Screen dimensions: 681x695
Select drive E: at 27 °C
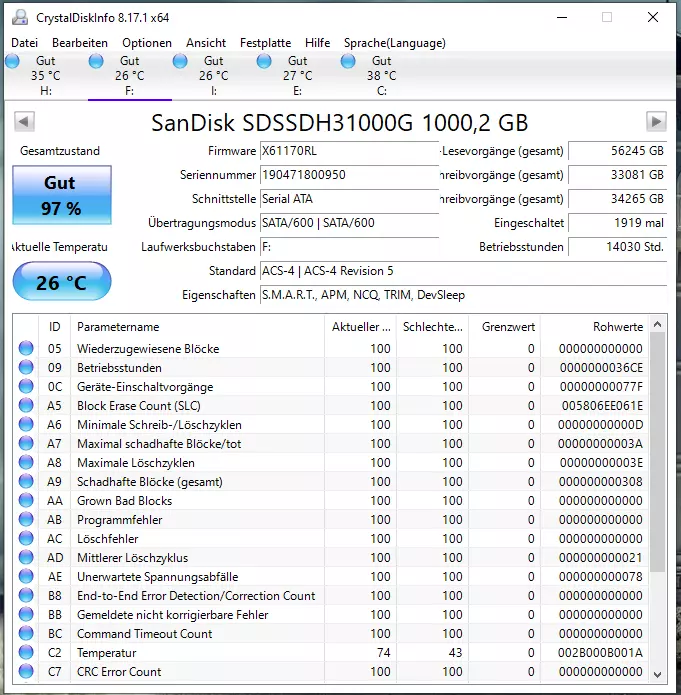(x=297, y=76)
